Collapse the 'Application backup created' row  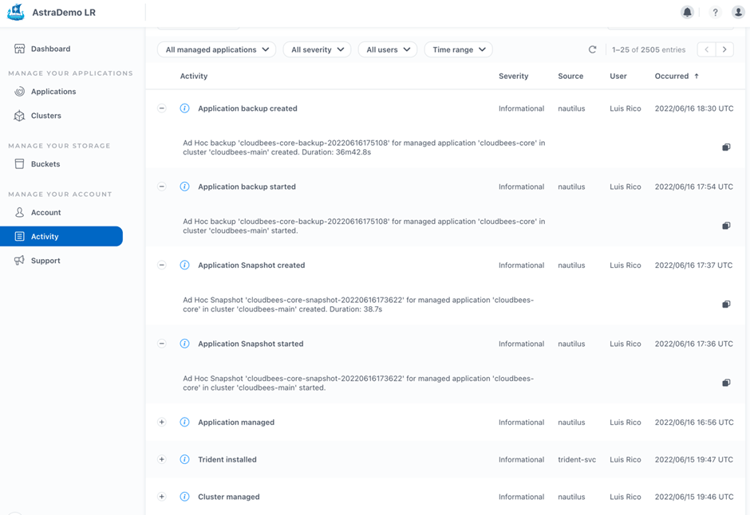[162, 108]
